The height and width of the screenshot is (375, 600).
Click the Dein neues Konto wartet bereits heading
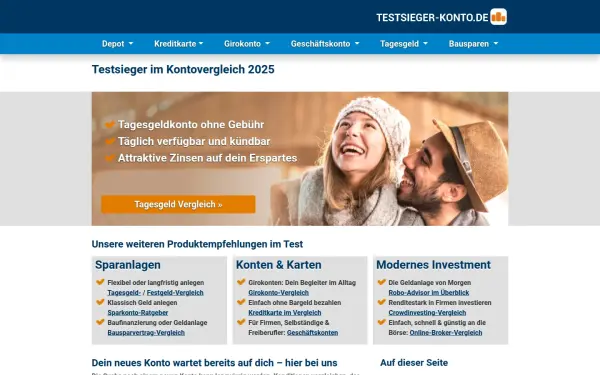click(x=214, y=363)
